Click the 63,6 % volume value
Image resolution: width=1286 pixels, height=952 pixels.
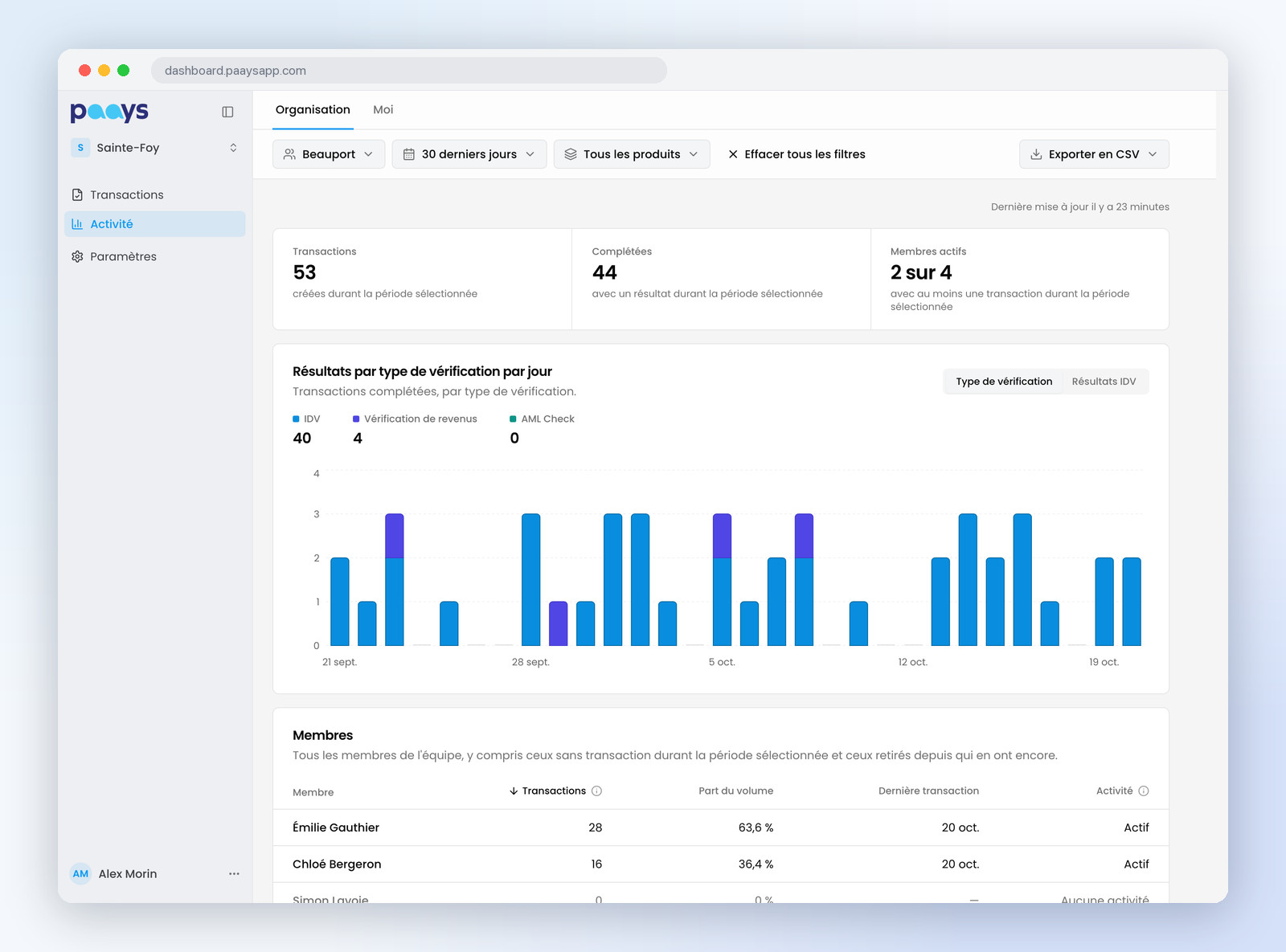[x=756, y=827]
